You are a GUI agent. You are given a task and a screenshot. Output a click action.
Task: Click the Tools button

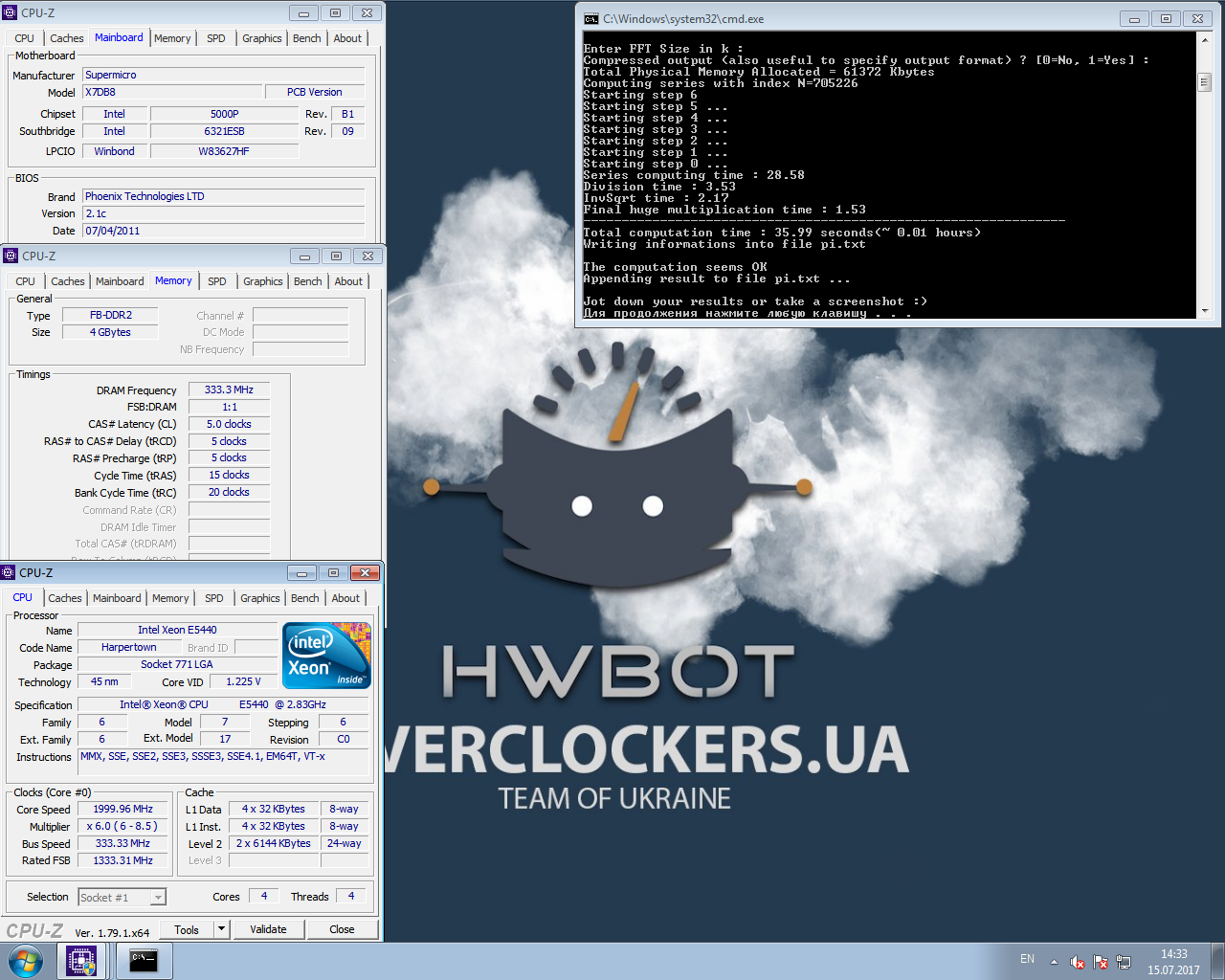click(x=187, y=929)
